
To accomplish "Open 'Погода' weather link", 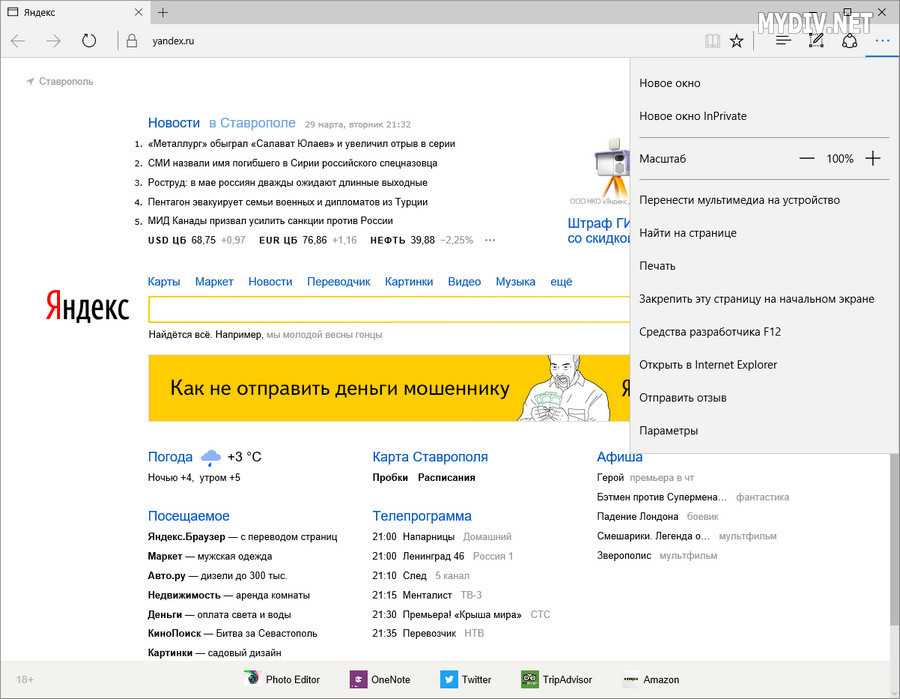I will coord(170,457).
